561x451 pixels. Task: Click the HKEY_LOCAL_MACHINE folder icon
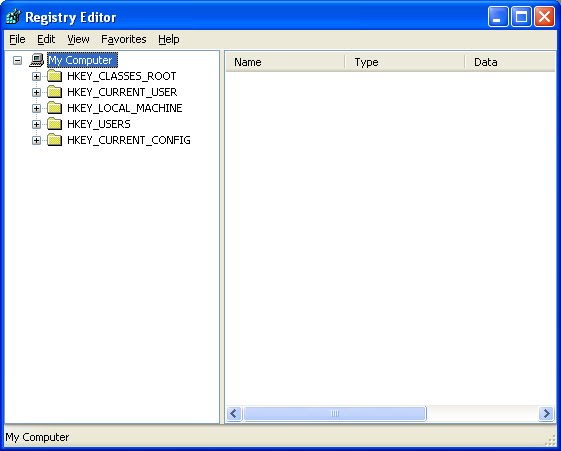tap(54, 108)
